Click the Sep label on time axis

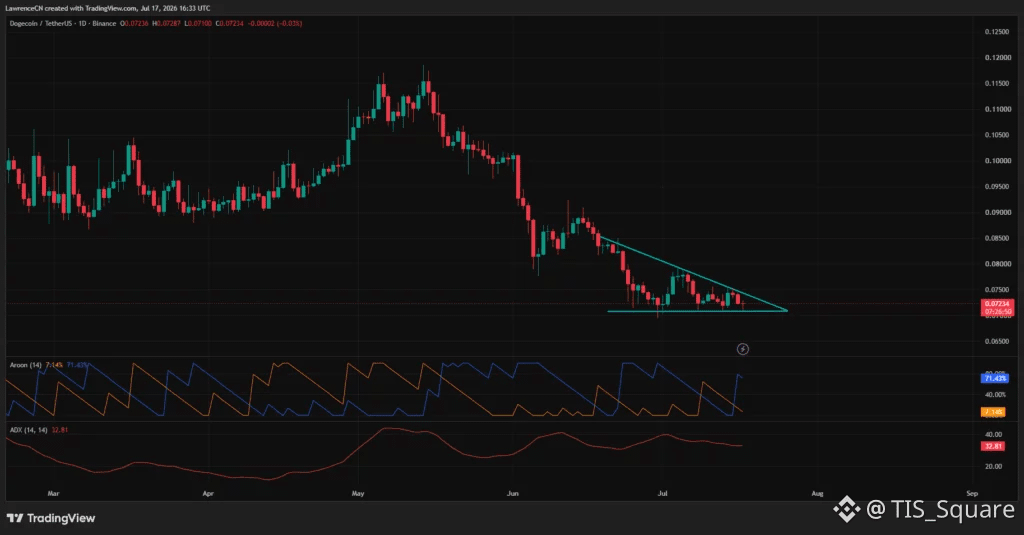click(x=972, y=493)
